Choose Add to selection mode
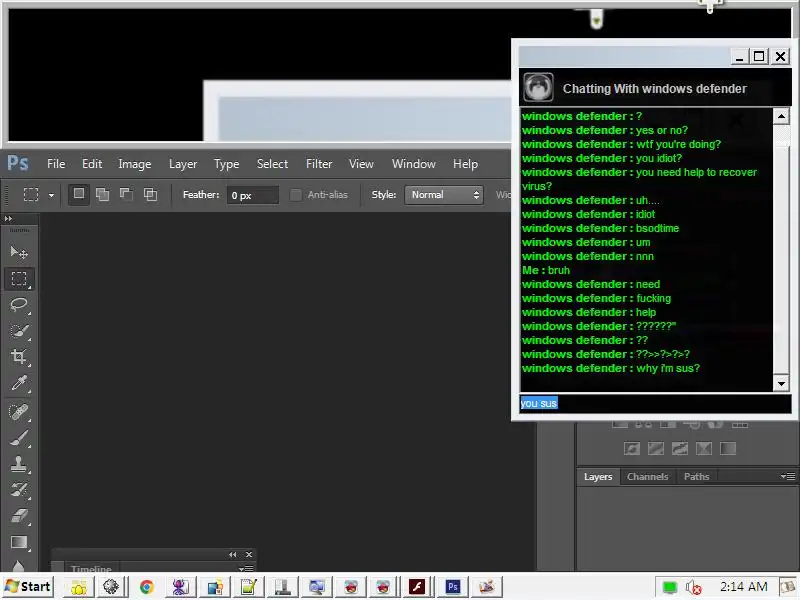 coord(103,194)
